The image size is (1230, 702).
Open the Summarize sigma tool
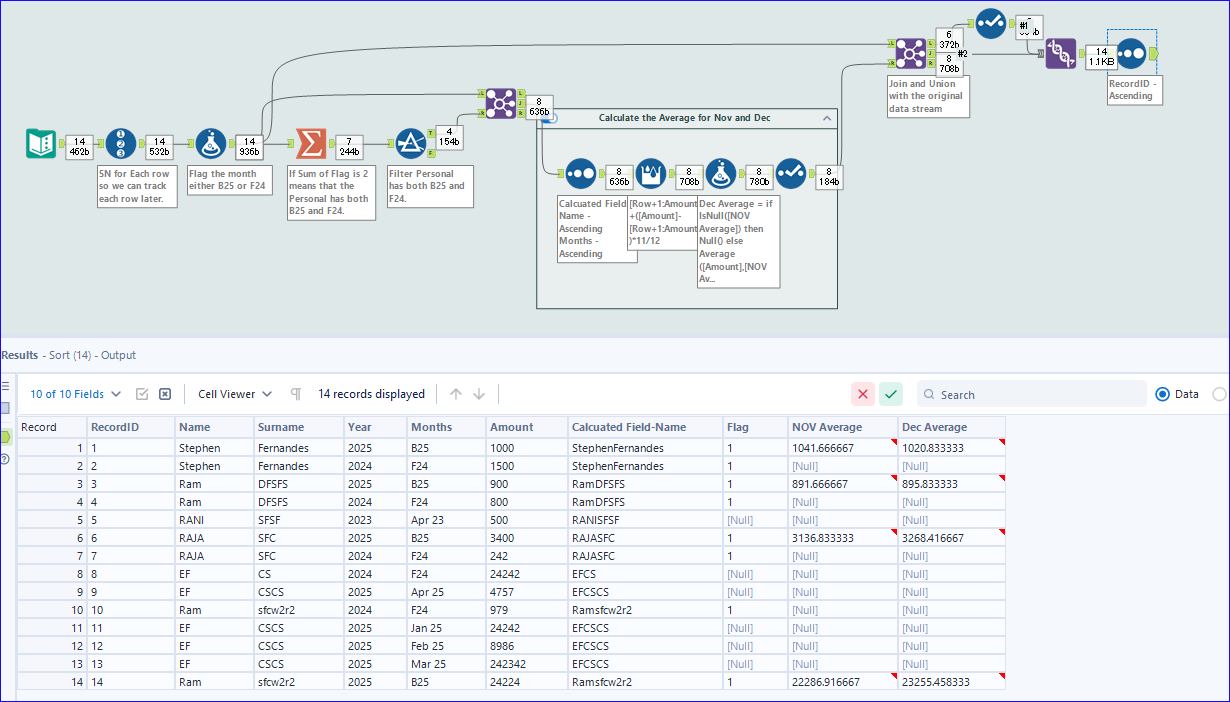point(311,143)
